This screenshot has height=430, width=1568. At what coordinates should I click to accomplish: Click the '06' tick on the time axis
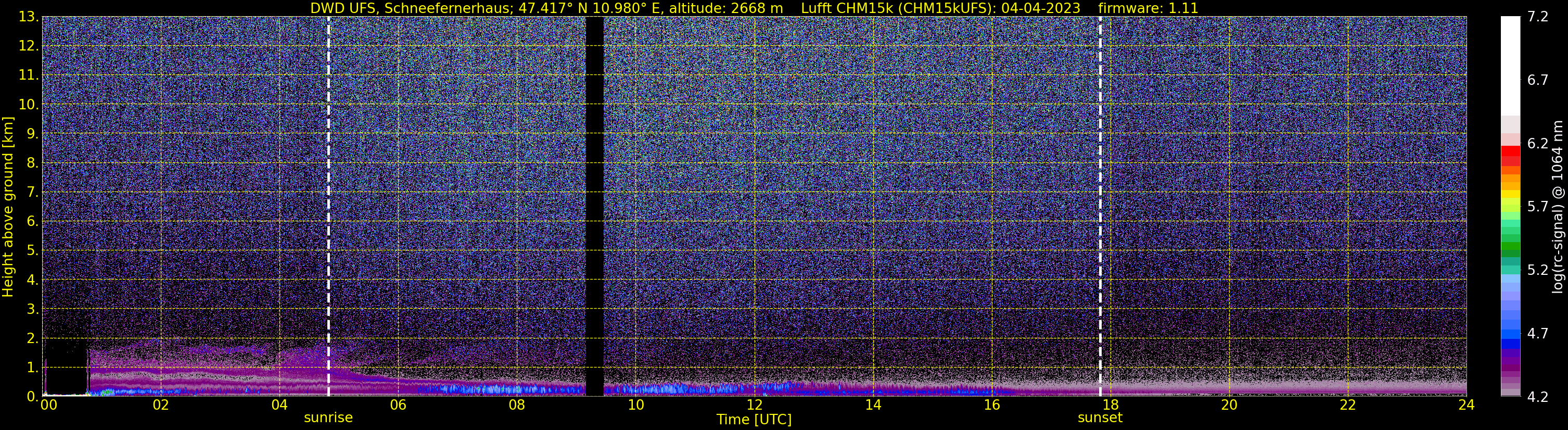(x=398, y=405)
